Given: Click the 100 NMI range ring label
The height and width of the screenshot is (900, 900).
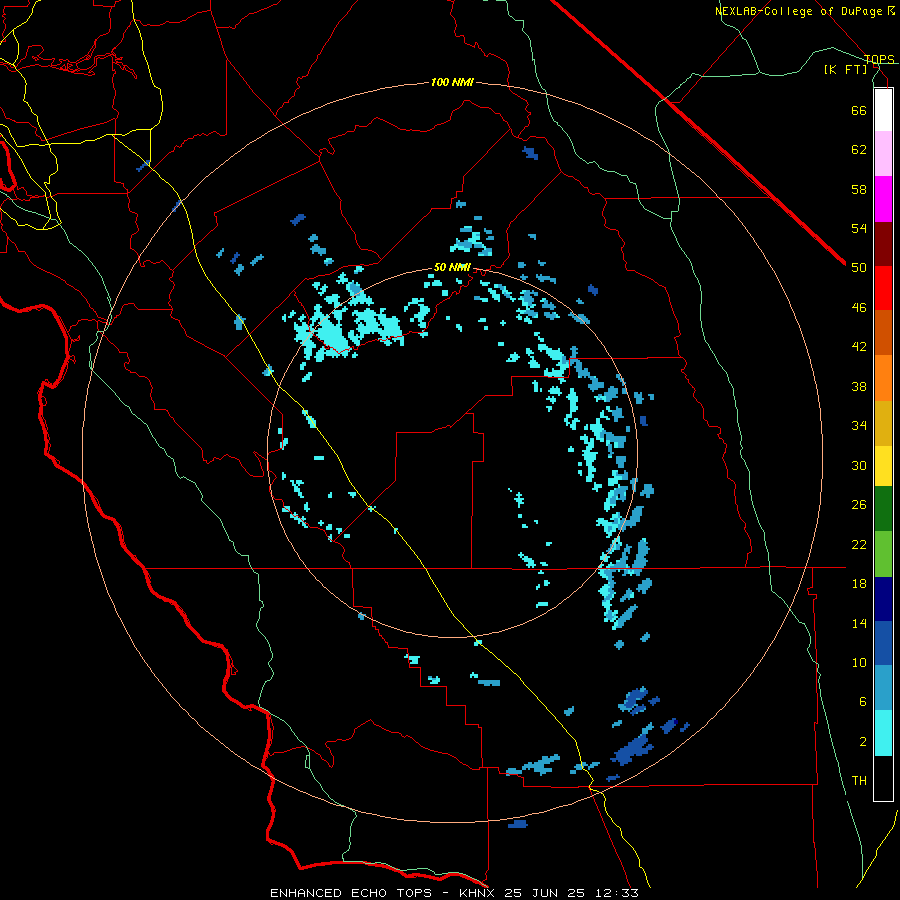Looking at the screenshot, I should click(452, 83).
